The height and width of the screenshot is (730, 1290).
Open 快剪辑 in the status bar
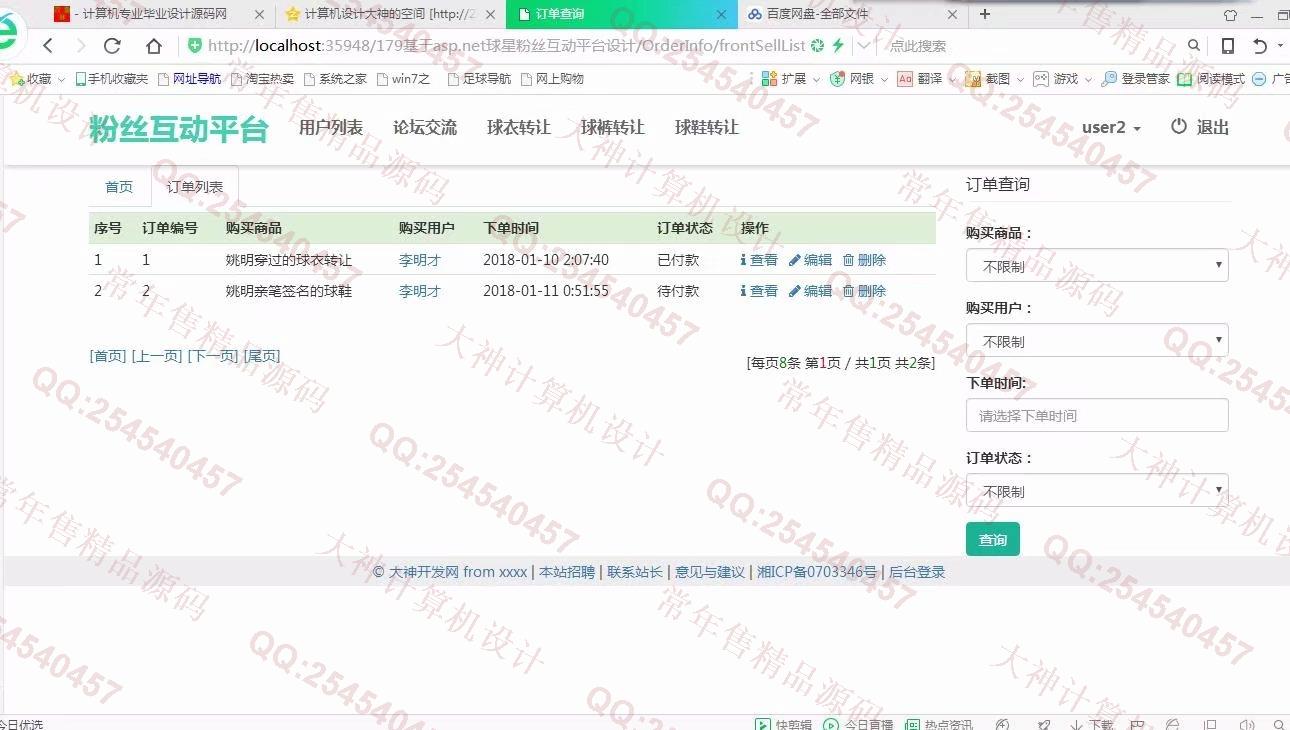(784, 724)
